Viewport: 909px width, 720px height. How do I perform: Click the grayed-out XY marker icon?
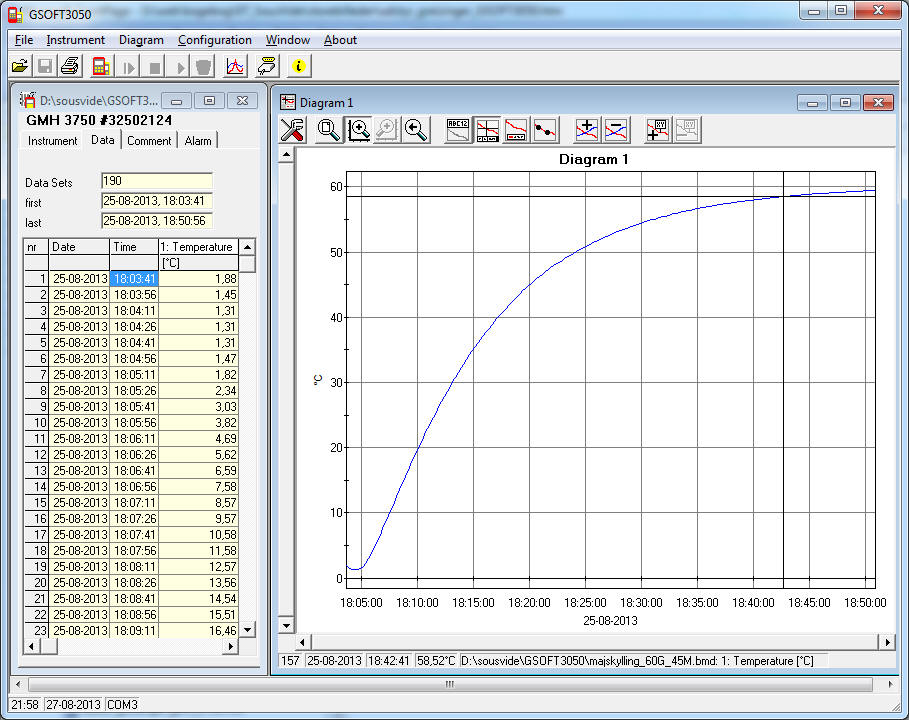tap(687, 130)
